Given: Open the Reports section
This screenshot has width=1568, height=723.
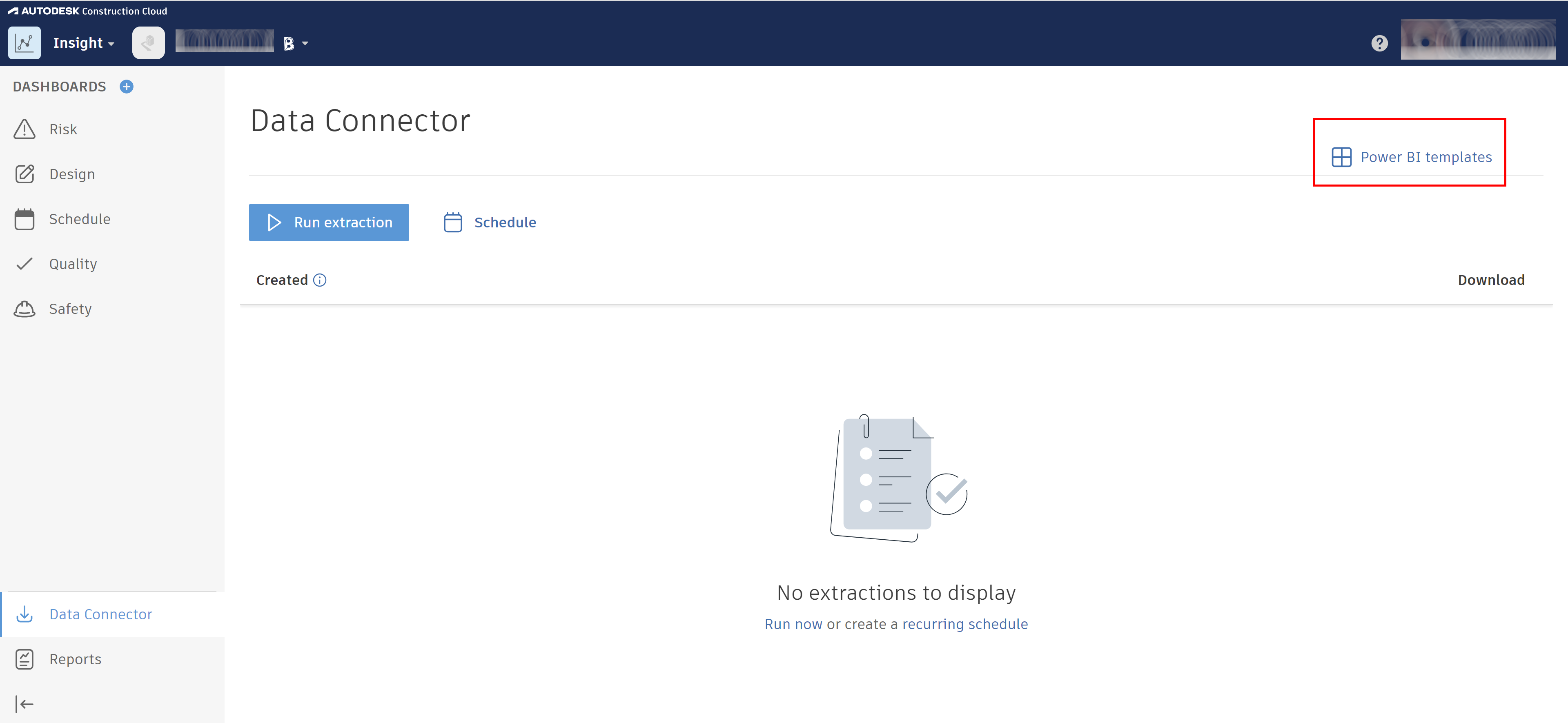Looking at the screenshot, I should 75,659.
